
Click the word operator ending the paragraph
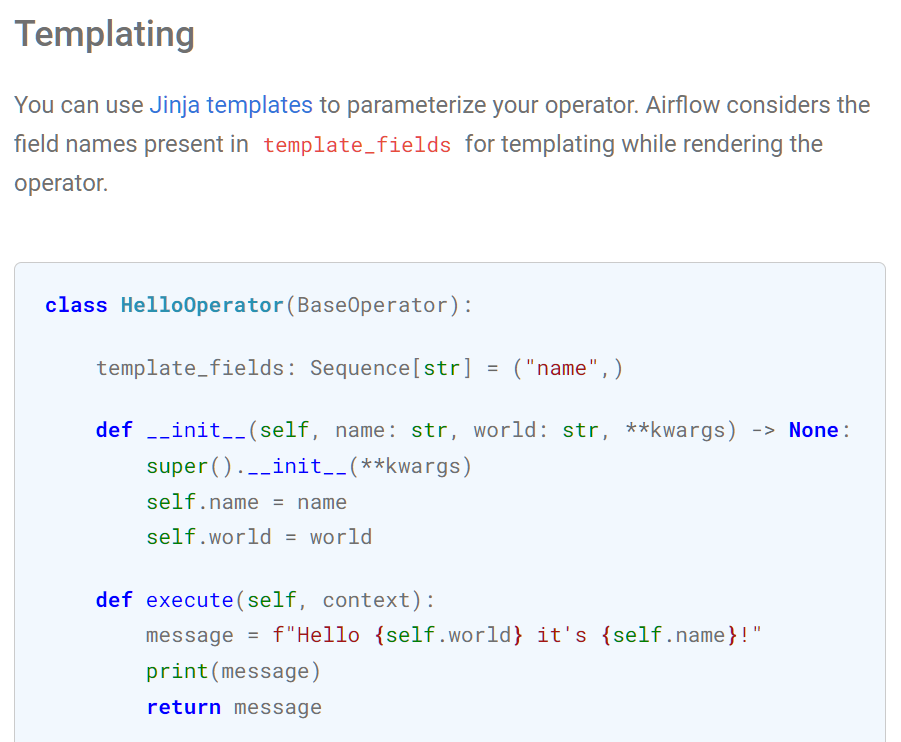tap(61, 184)
